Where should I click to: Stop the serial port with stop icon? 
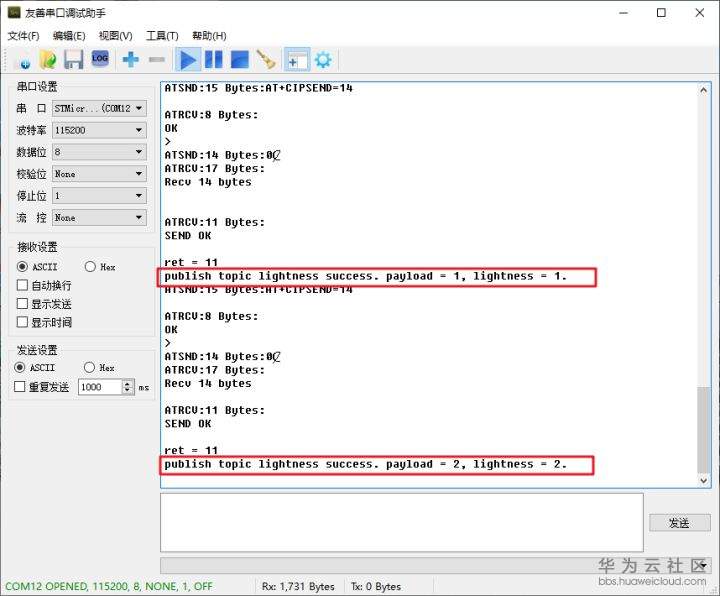click(239, 60)
